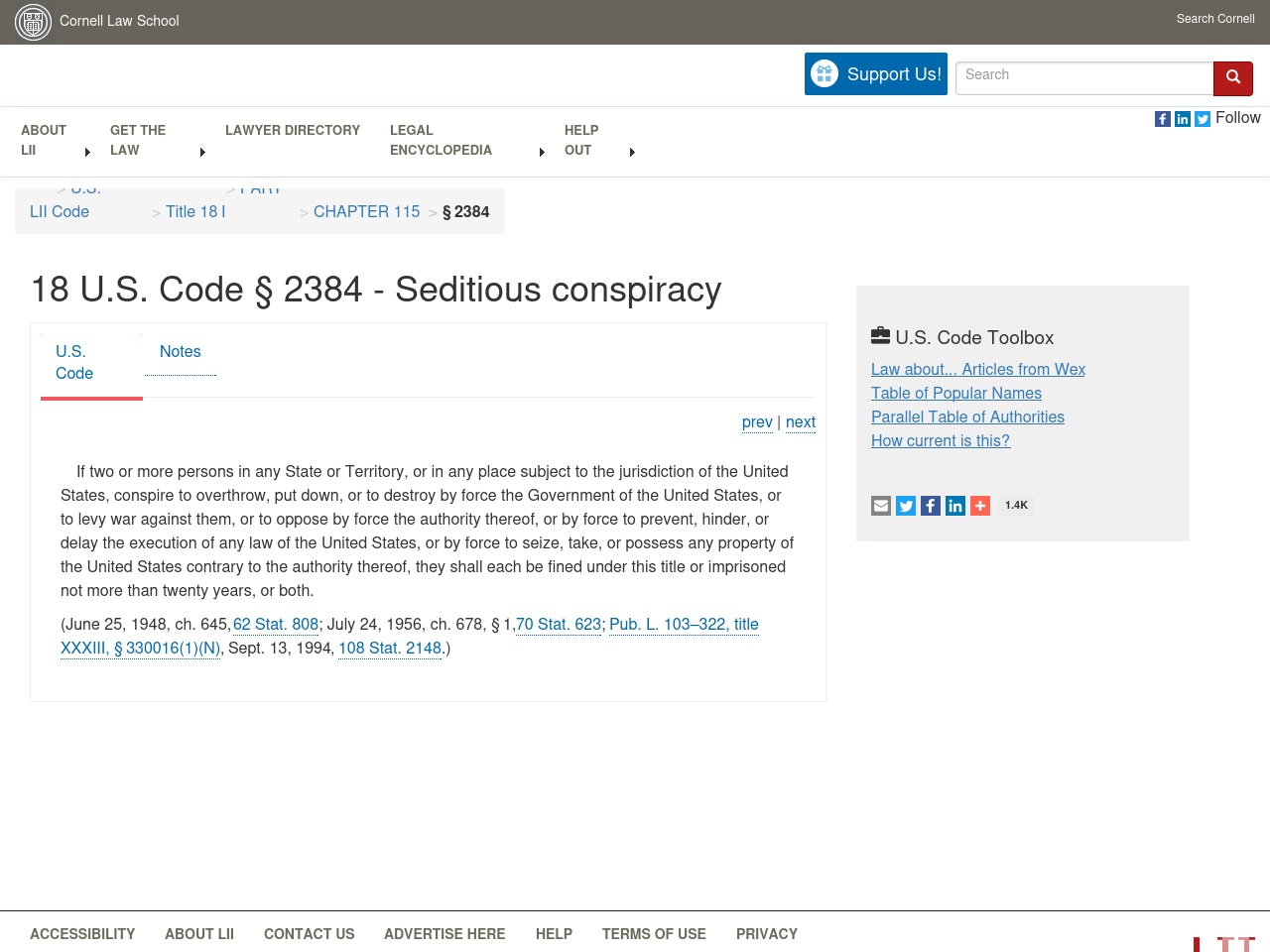Open the GET THE LAW menu
Screen dimensions: 1270x952
pos(138,140)
